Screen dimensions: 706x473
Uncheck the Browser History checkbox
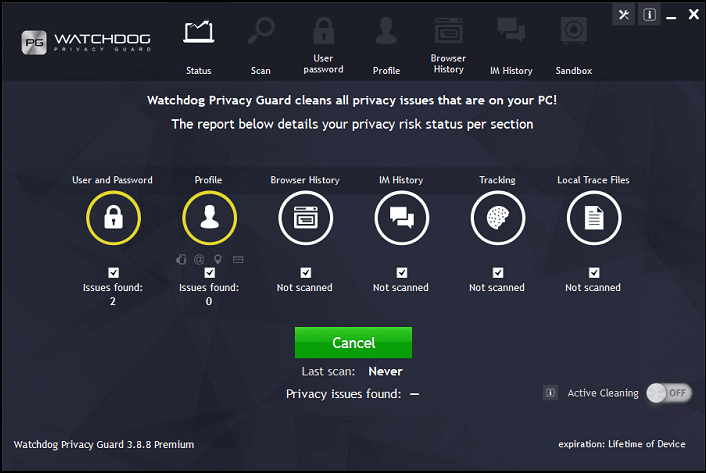coord(305,272)
